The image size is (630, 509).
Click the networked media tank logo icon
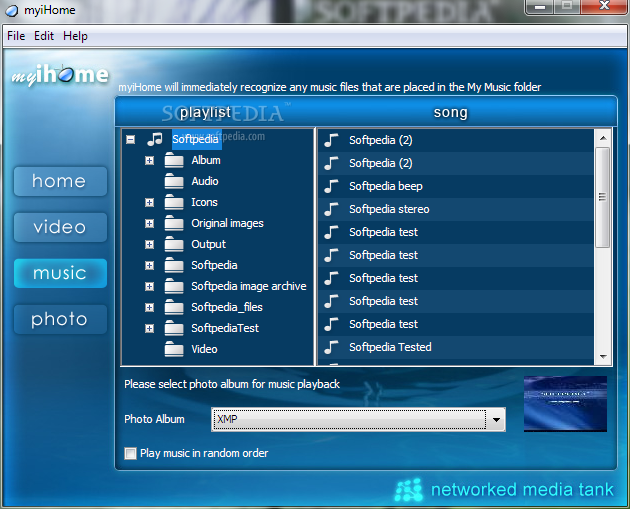pyautogui.click(x=409, y=490)
